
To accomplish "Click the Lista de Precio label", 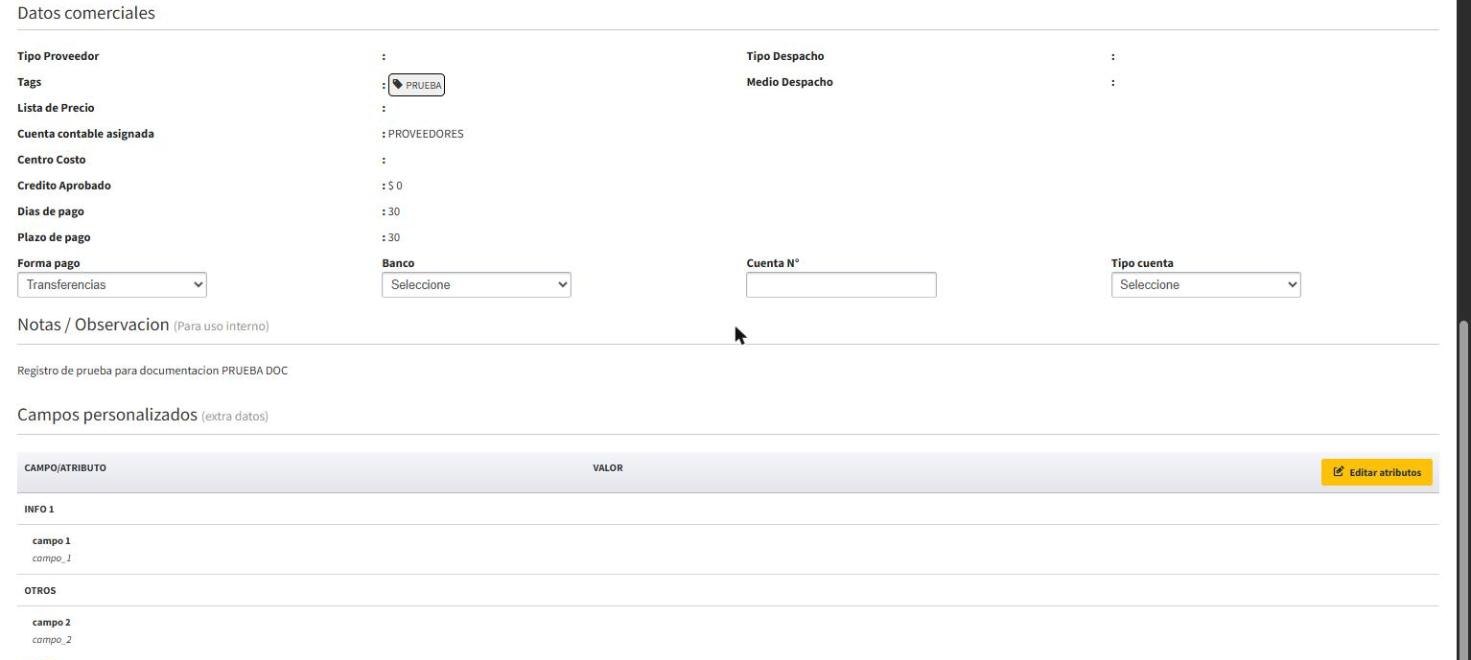I will tap(56, 108).
